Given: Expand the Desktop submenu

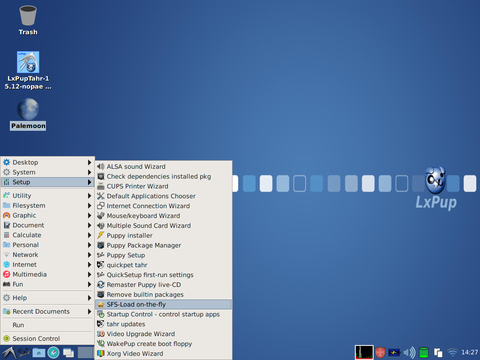Looking at the screenshot, I should pos(47,162).
